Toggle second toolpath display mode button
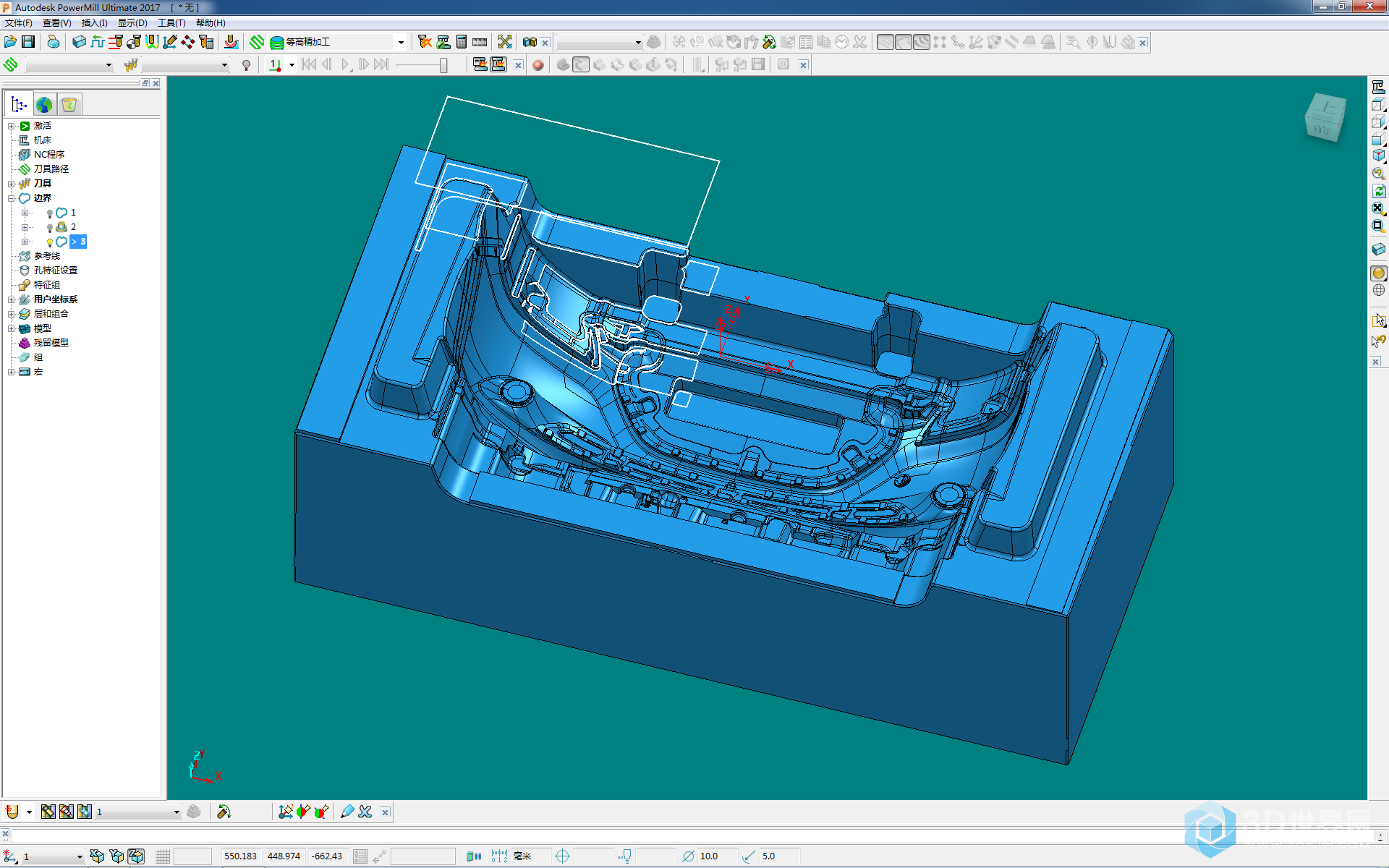Image resolution: width=1389 pixels, height=868 pixels. [x=903, y=42]
